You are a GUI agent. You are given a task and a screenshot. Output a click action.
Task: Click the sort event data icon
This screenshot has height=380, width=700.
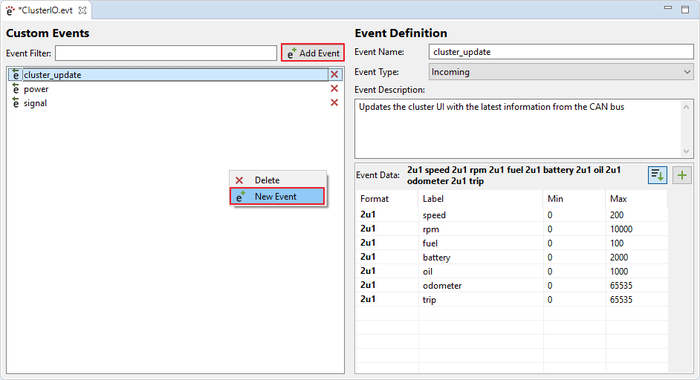pyautogui.click(x=657, y=175)
